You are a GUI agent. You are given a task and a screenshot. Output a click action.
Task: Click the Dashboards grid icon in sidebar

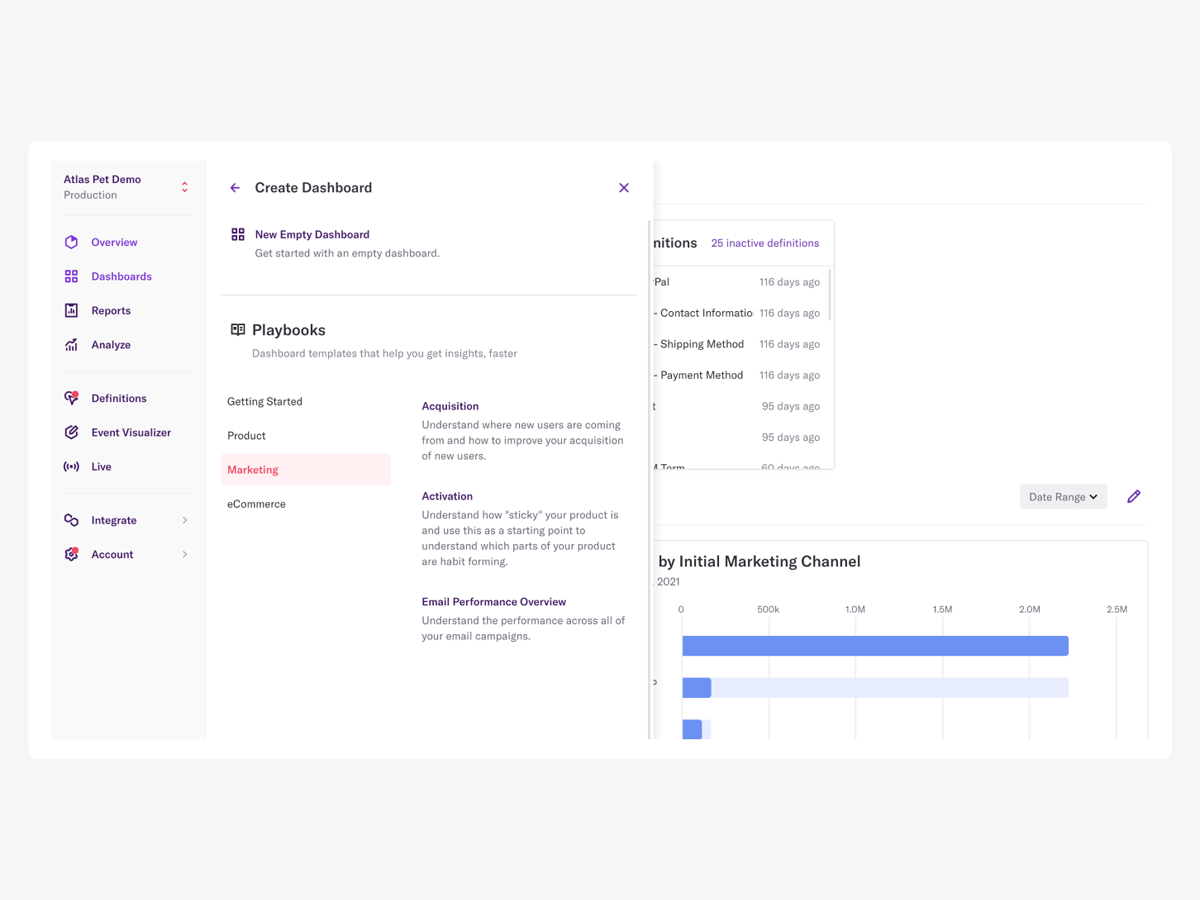[x=71, y=276]
